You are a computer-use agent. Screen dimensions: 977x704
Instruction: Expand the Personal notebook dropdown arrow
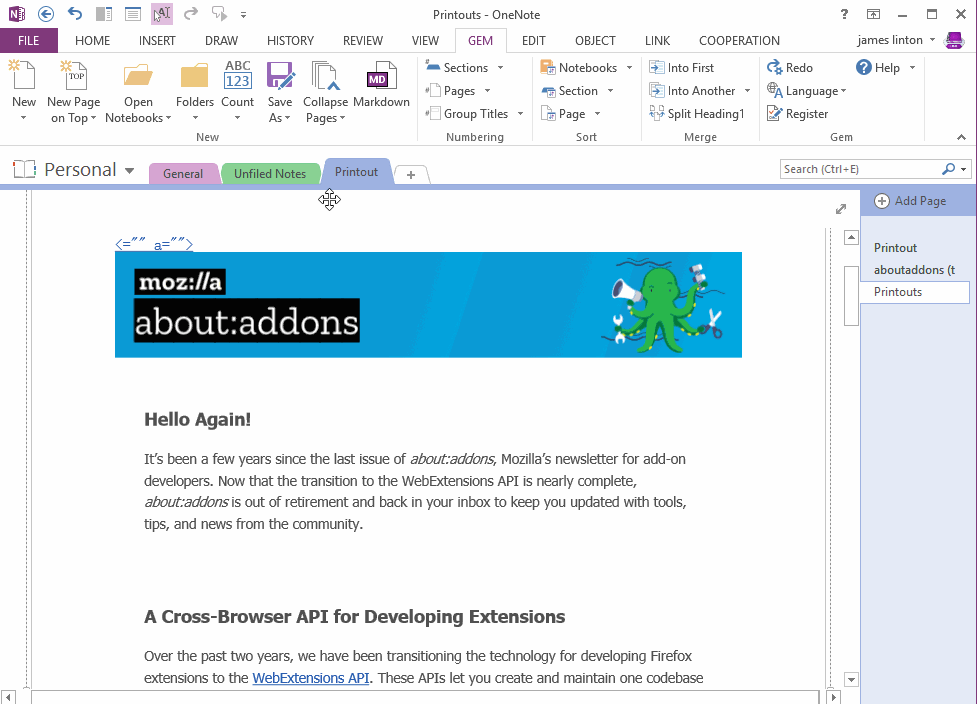click(130, 170)
